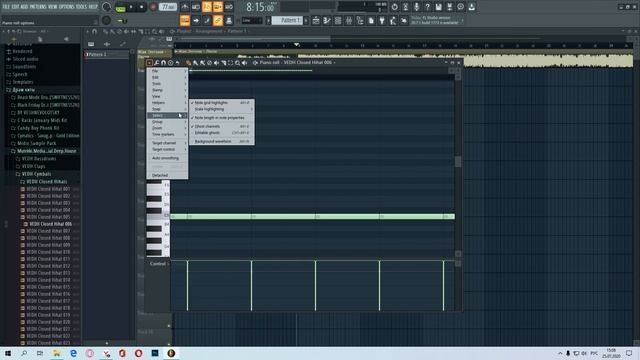This screenshot has width=640, height=360.
Task: Open the Line snap selector dropdown
Action: click(252, 20)
